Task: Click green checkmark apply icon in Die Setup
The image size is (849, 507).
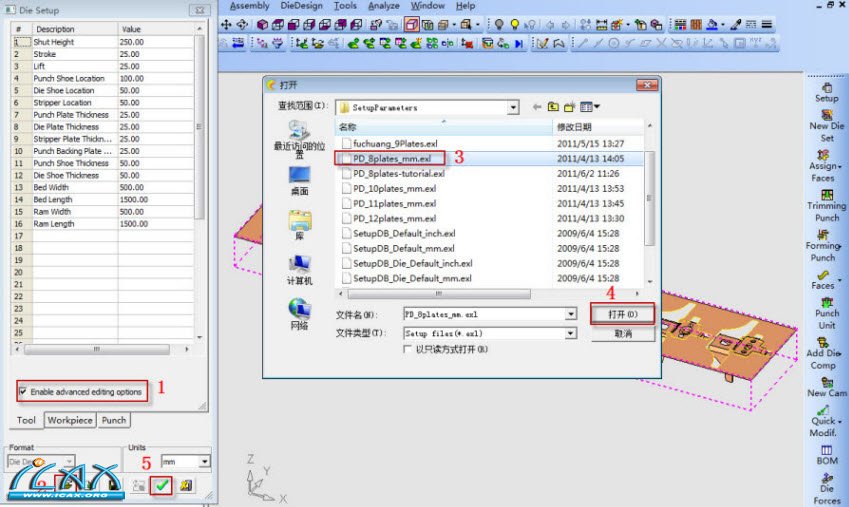Action: tap(161, 485)
